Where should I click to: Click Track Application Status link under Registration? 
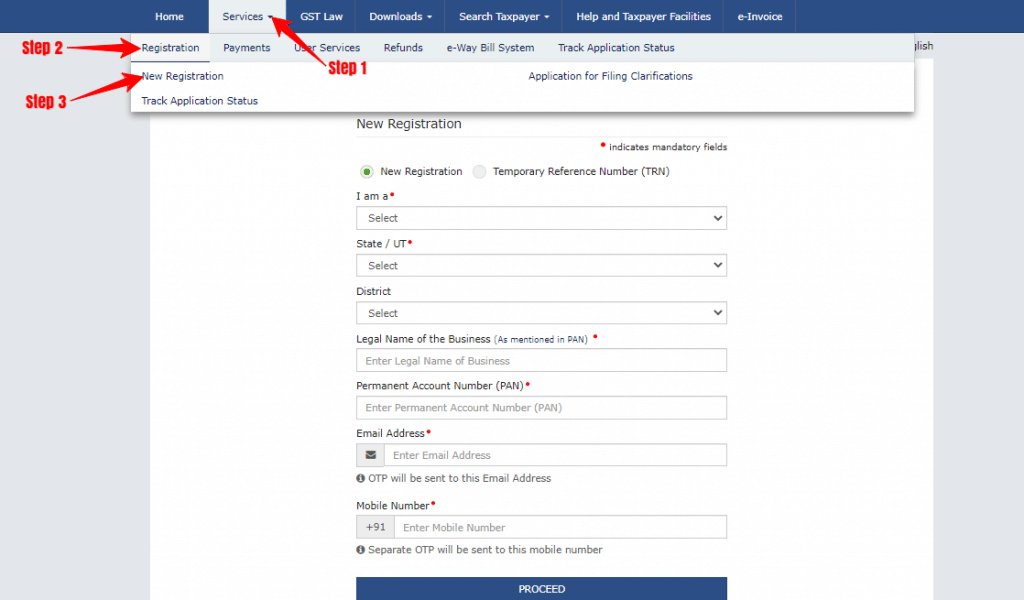(x=199, y=101)
